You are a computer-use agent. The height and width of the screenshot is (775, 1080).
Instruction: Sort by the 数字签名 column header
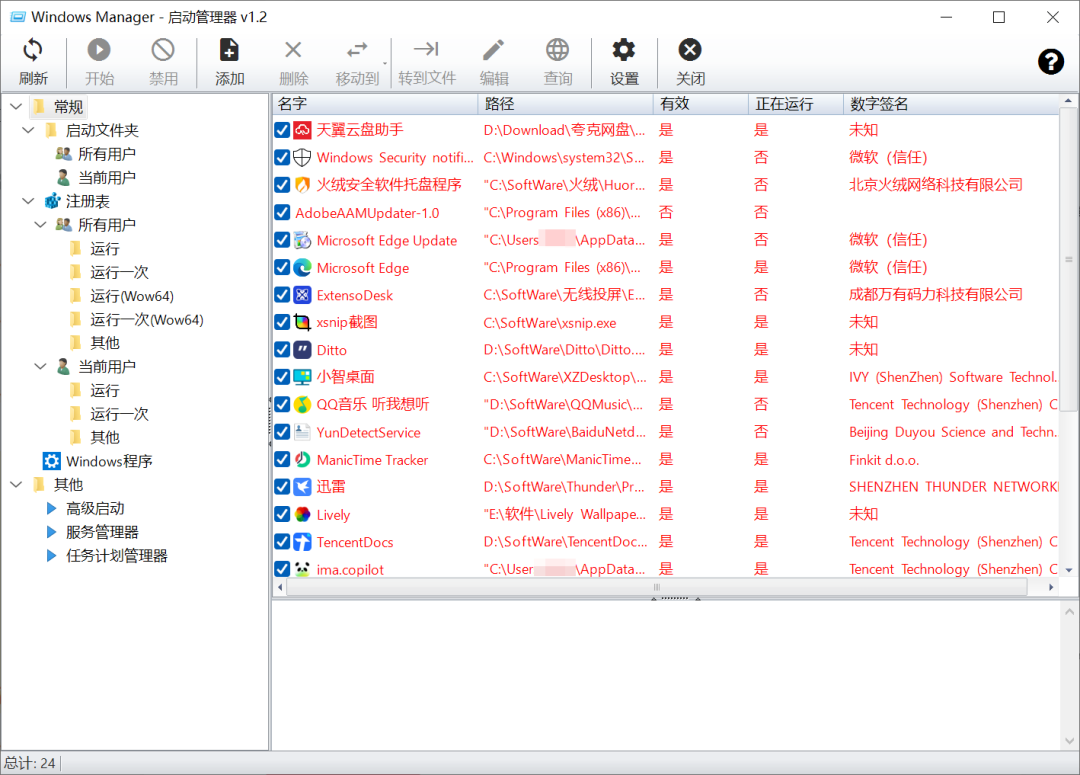(951, 104)
